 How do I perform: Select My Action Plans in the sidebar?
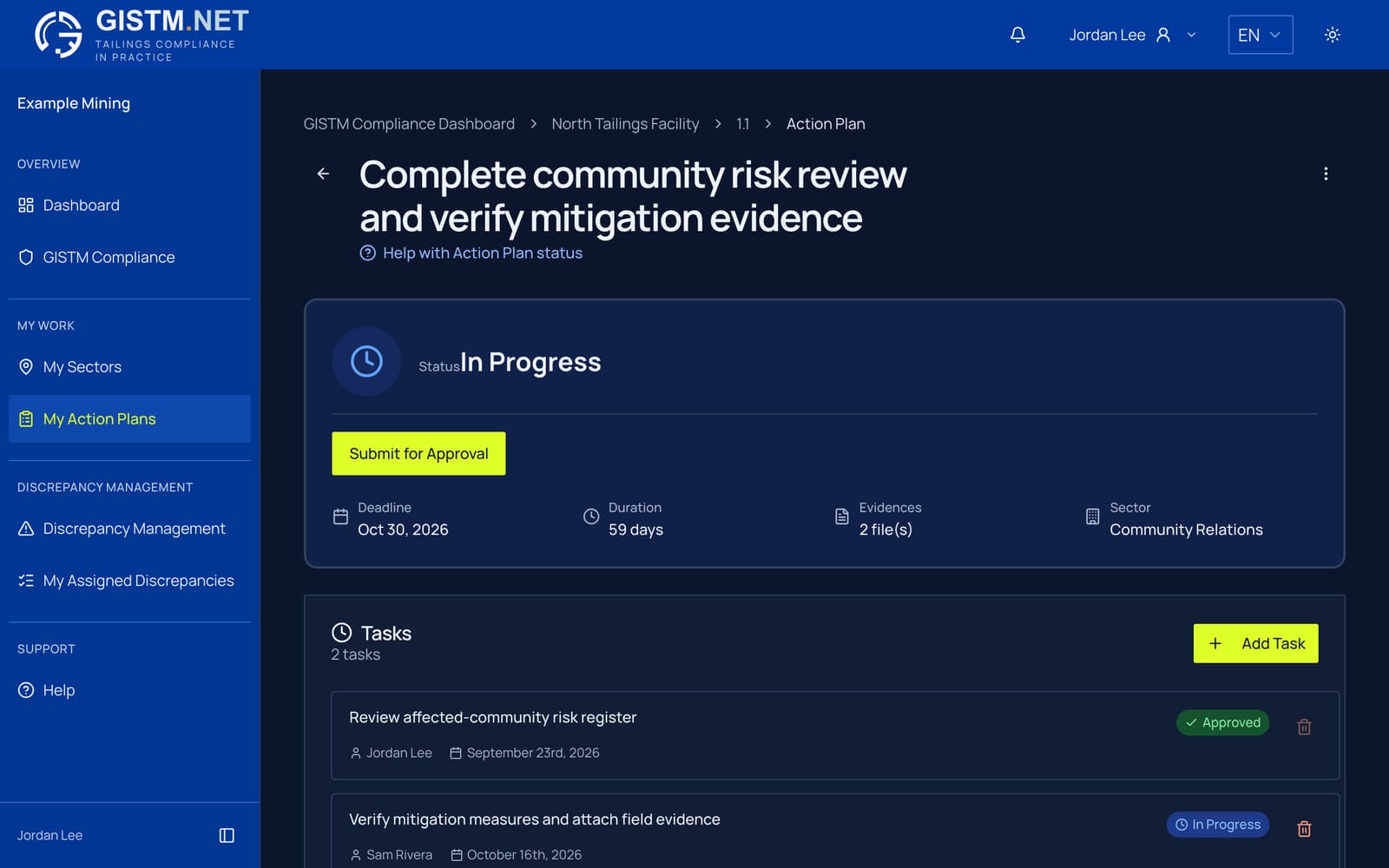(x=129, y=418)
